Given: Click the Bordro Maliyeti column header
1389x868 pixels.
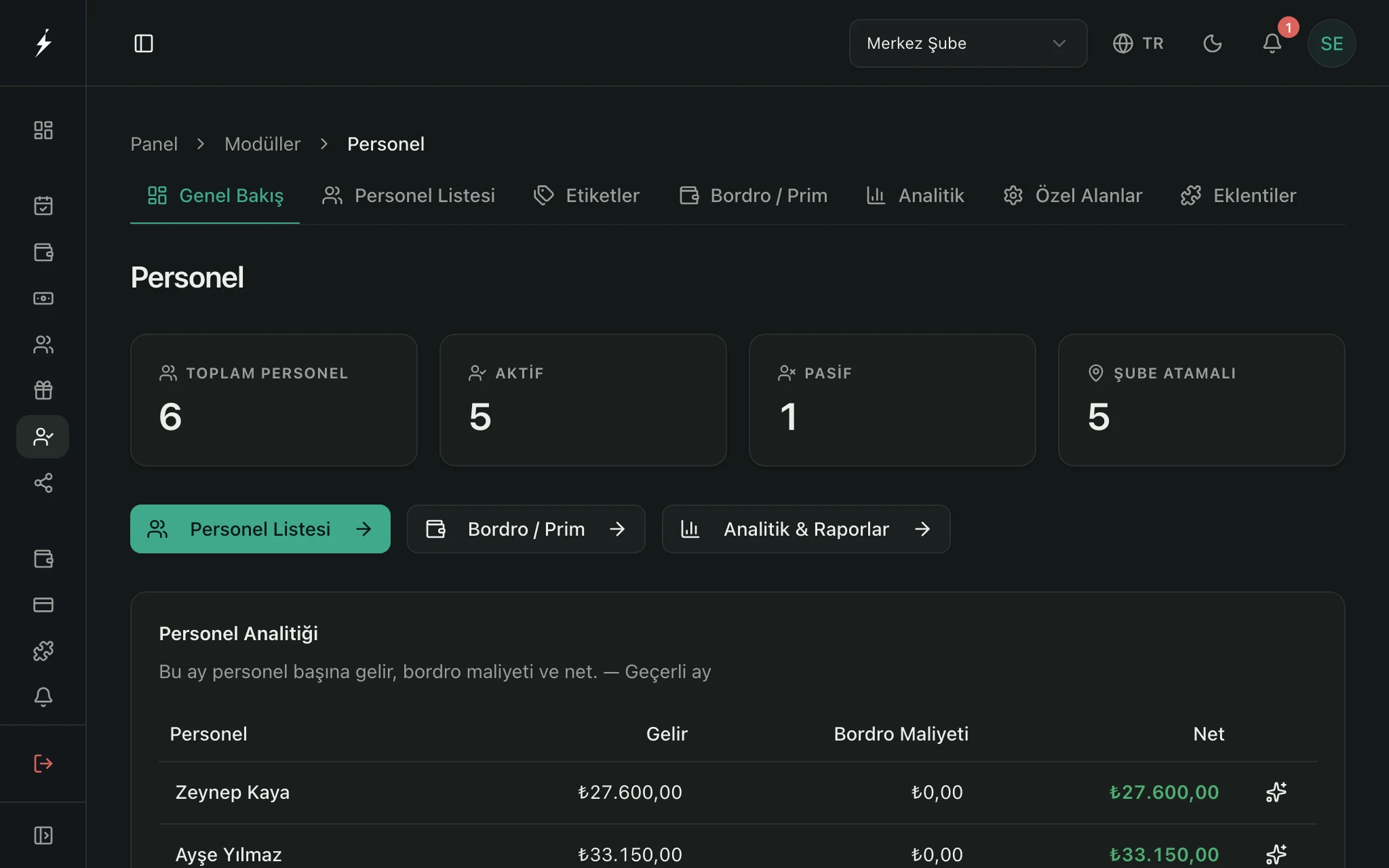Looking at the screenshot, I should 901,734.
